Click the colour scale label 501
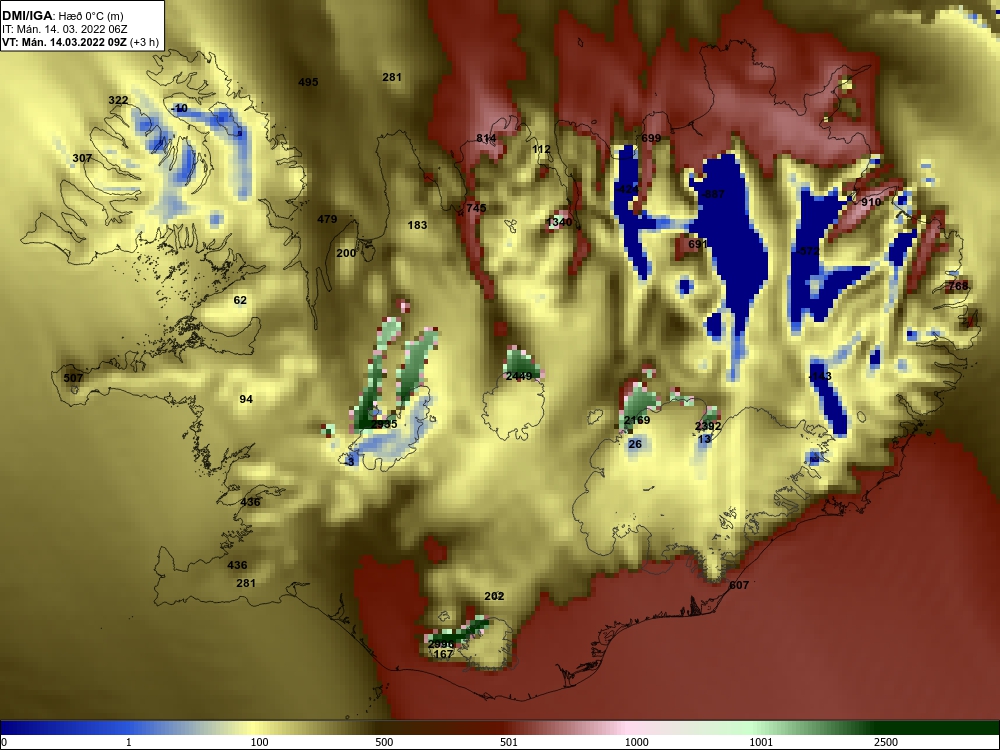This screenshot has width=1000, height=750. pyautogui.click(x=509, y=742)
